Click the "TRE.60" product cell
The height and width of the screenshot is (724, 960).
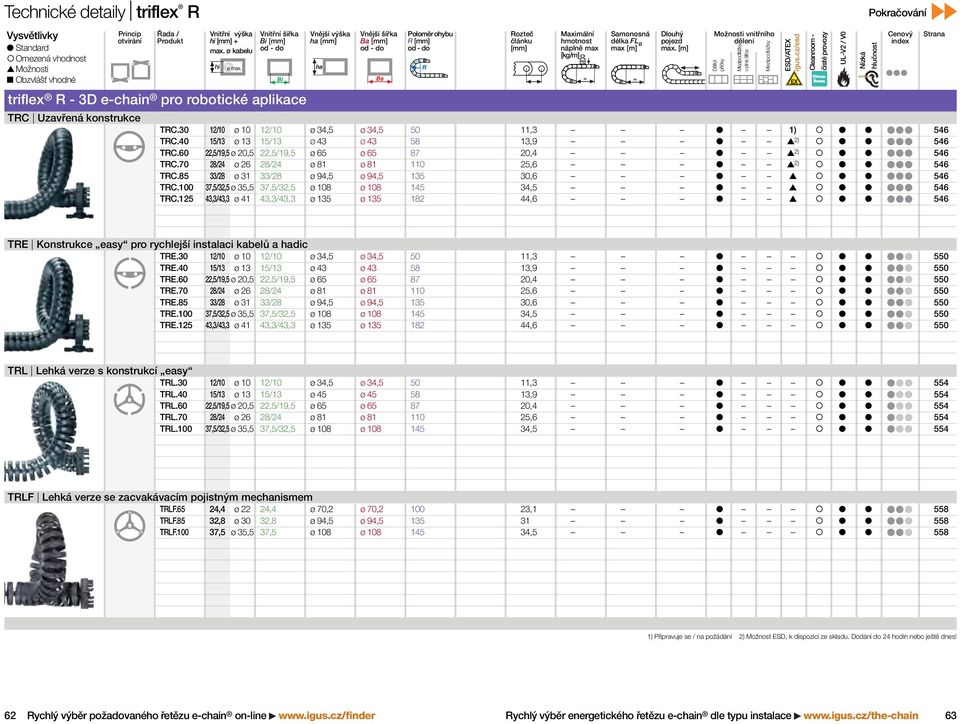click(x=174, y=279)
